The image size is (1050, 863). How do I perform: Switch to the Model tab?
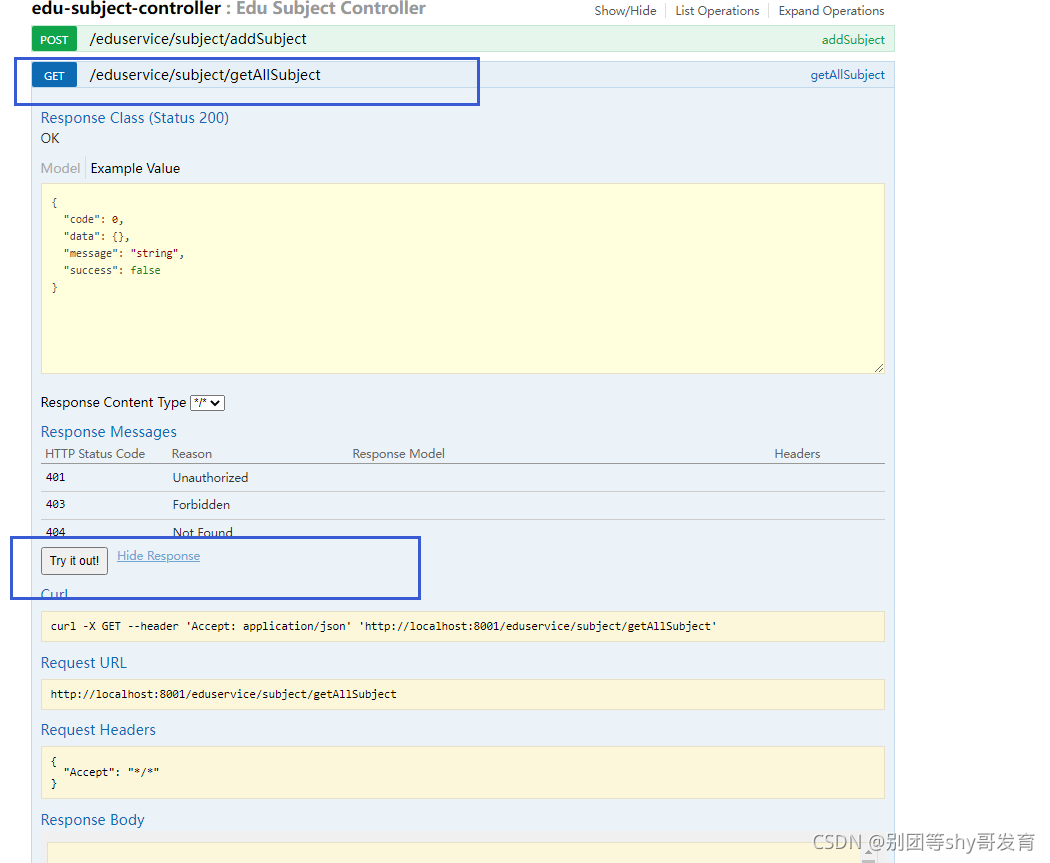point(60,168)
